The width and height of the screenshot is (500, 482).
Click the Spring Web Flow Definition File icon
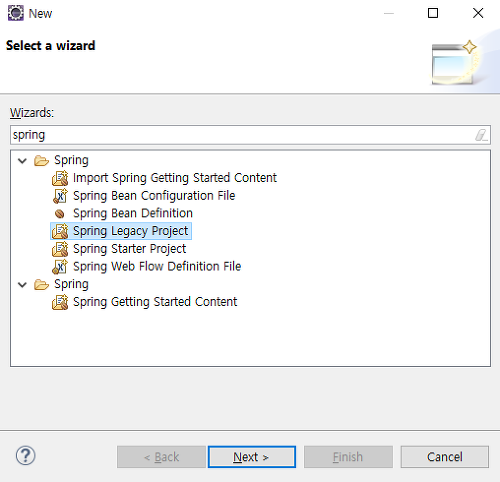pyautogui.click(x=60, y=267)
